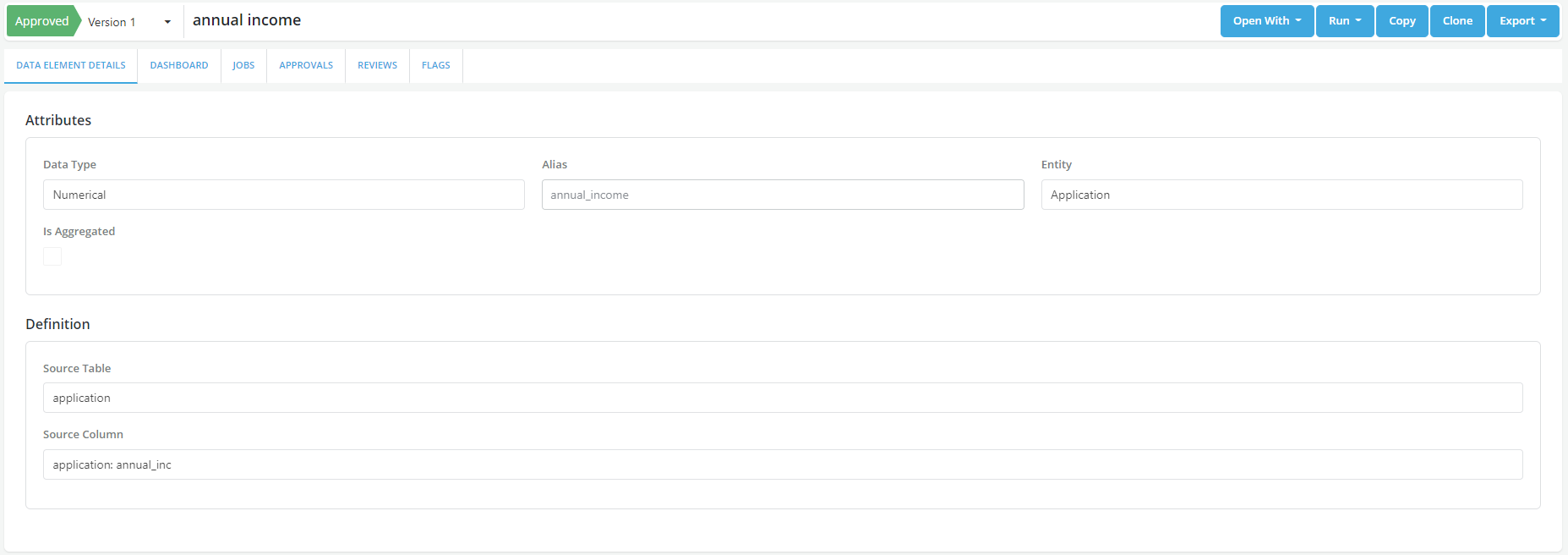Switch to the Flags tab
This screenshot has height=555, width=1568.
click(436, 65)
